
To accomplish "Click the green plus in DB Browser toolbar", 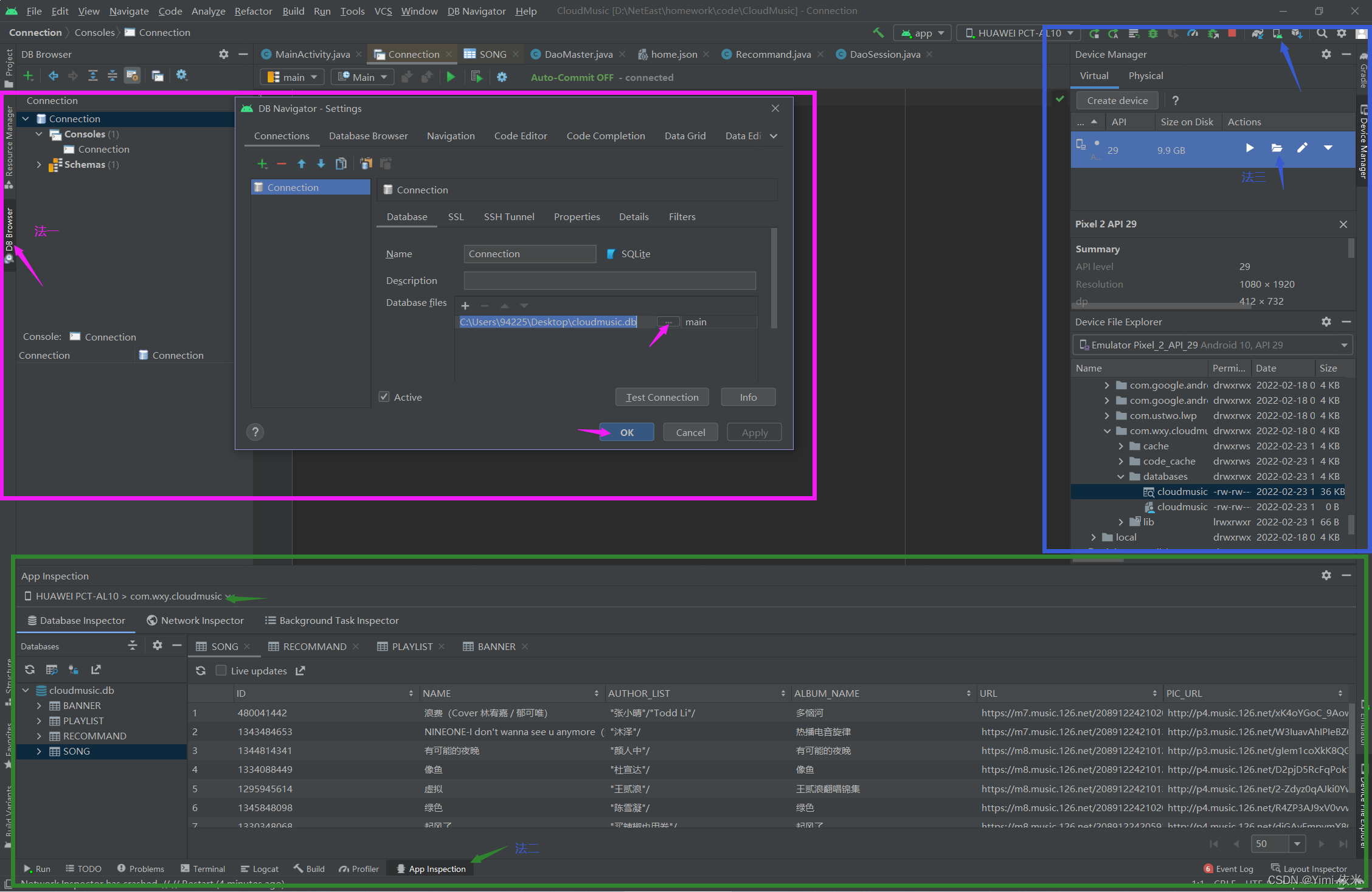I will (x=28, y=75).
